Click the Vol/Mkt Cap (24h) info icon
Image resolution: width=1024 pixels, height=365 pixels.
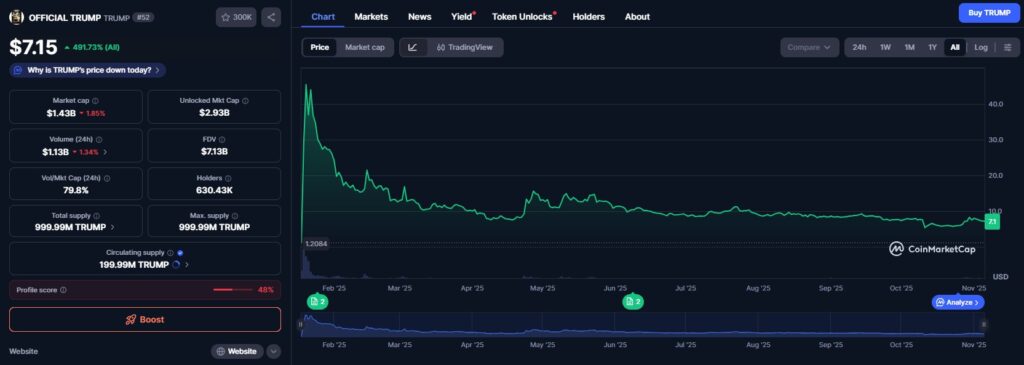tap(107, 178)
